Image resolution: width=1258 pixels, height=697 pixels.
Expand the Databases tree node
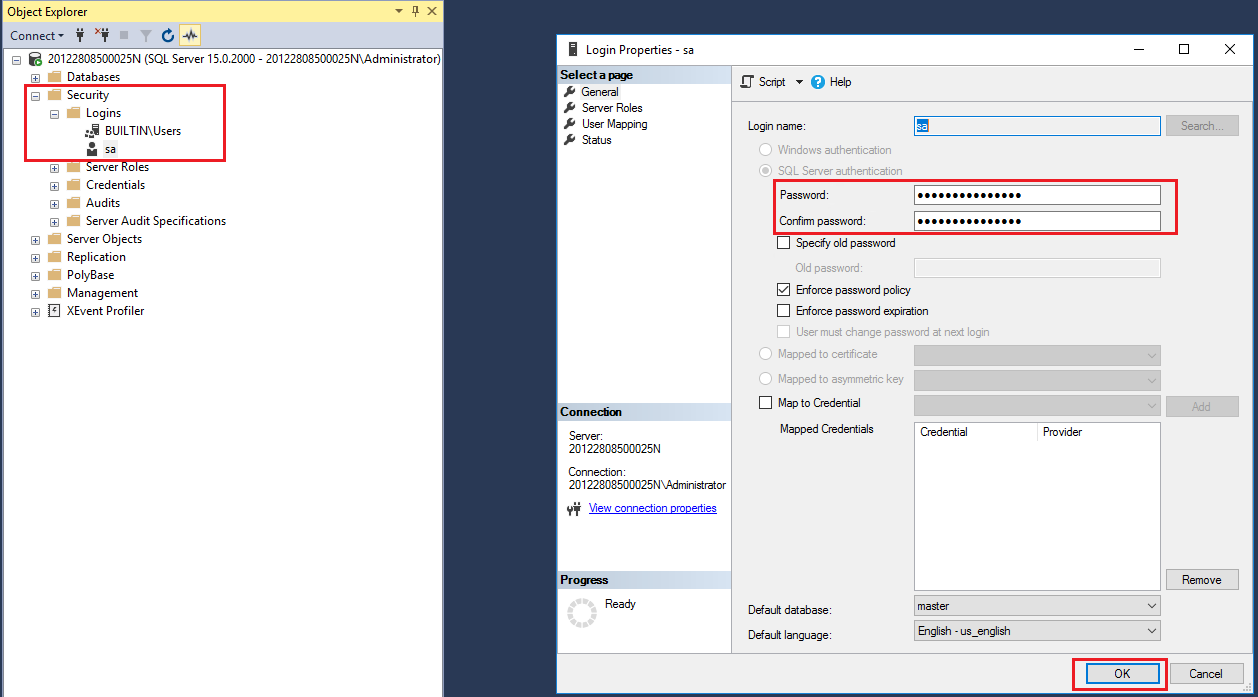[x=36, y=77]
